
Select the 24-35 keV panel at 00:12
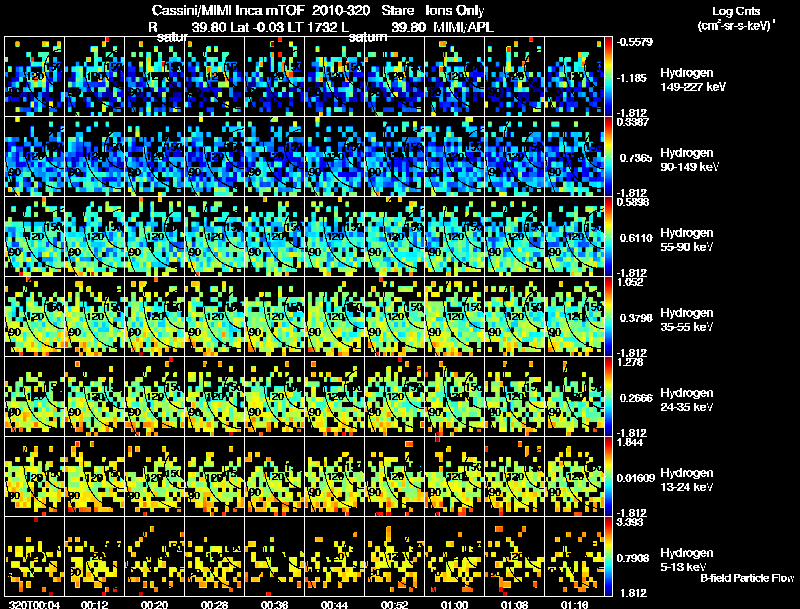click(94, 396)
